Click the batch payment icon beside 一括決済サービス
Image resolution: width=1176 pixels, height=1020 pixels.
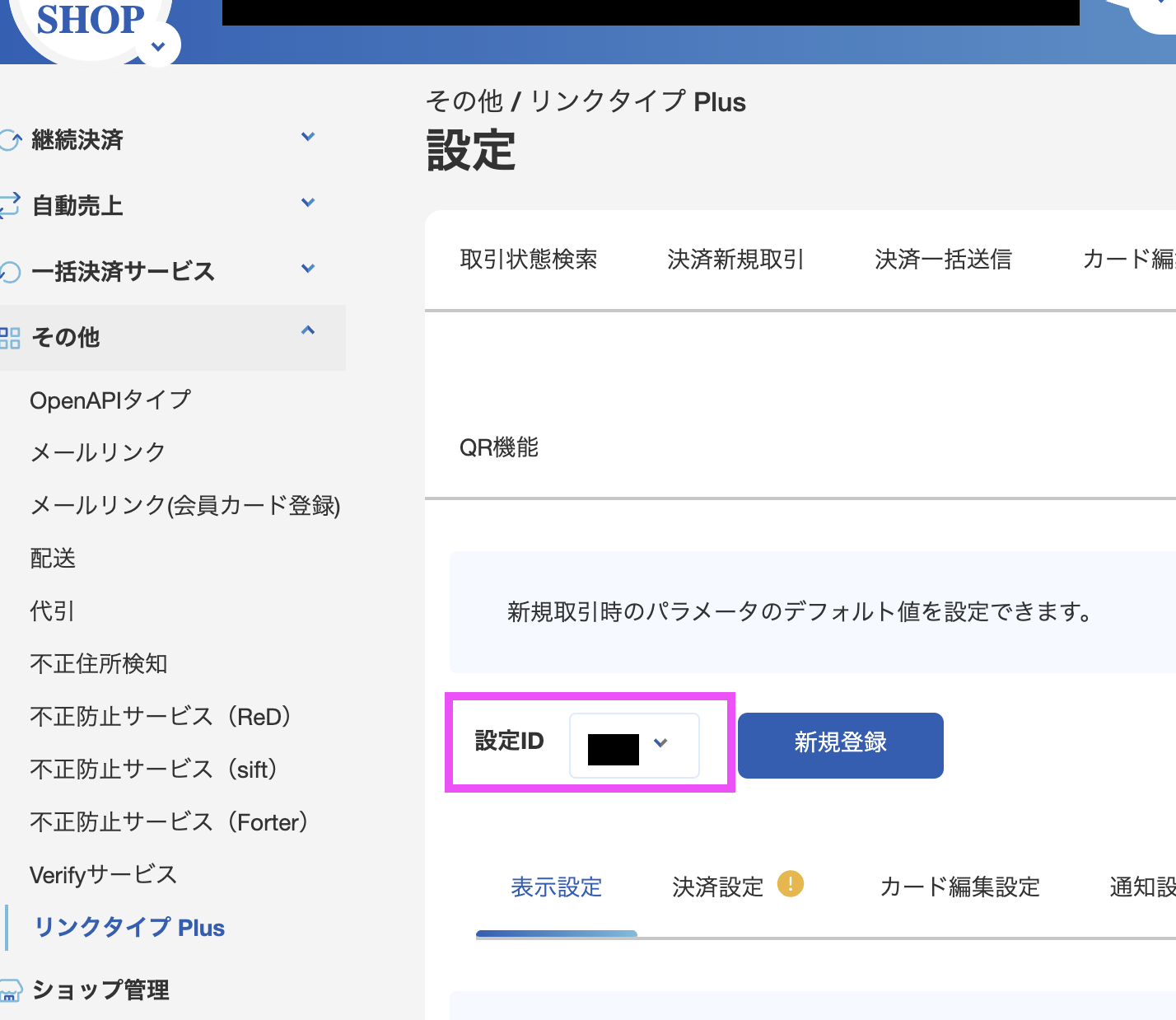[x=10, y=271]
